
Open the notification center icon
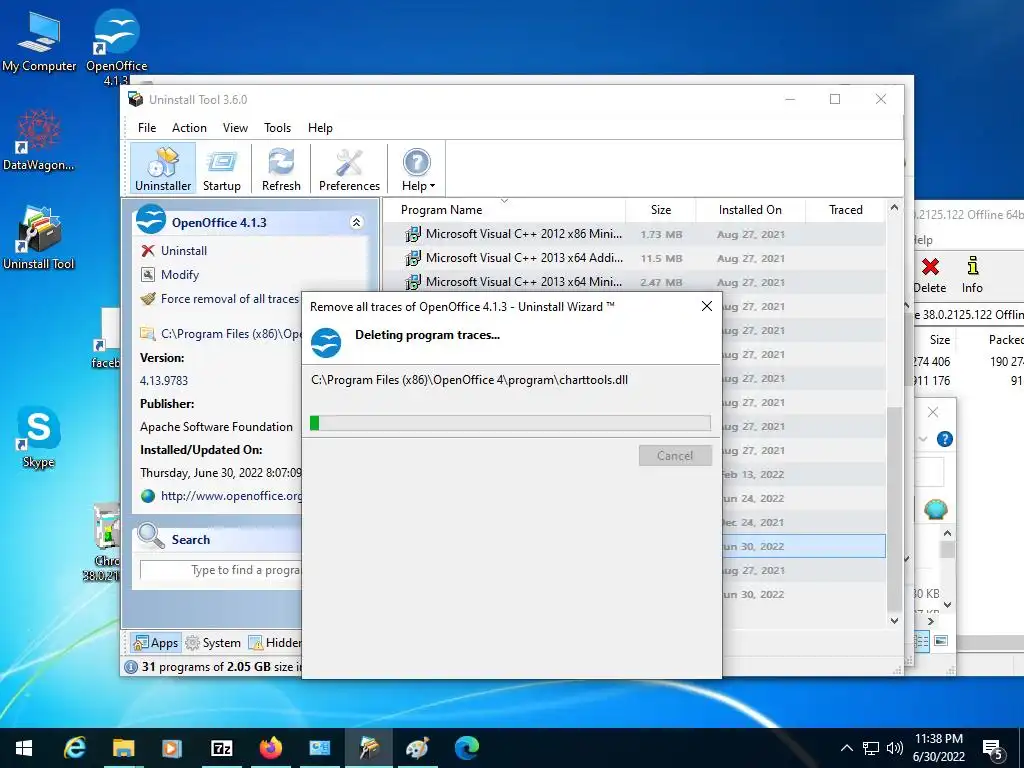click(x=993, y=749)
